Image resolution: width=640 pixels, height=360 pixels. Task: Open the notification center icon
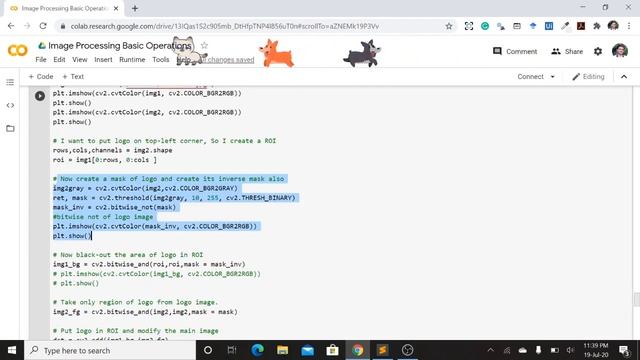pos(624,350)
